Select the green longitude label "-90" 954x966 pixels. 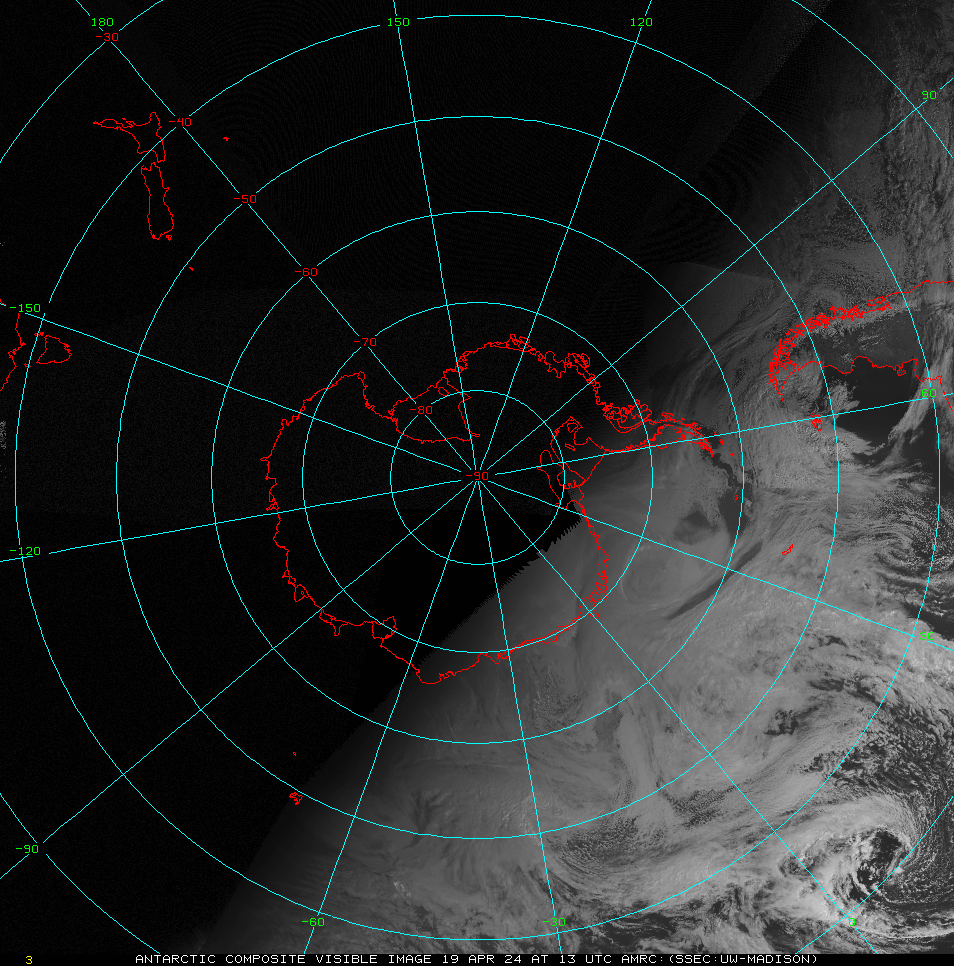coord(26,849)
